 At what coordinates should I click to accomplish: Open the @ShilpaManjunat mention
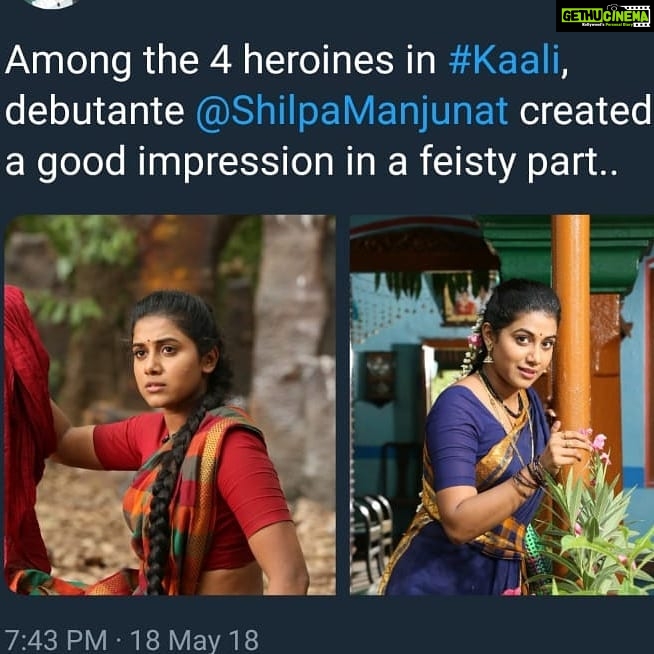pyautogui.click(x=352, y=112)
